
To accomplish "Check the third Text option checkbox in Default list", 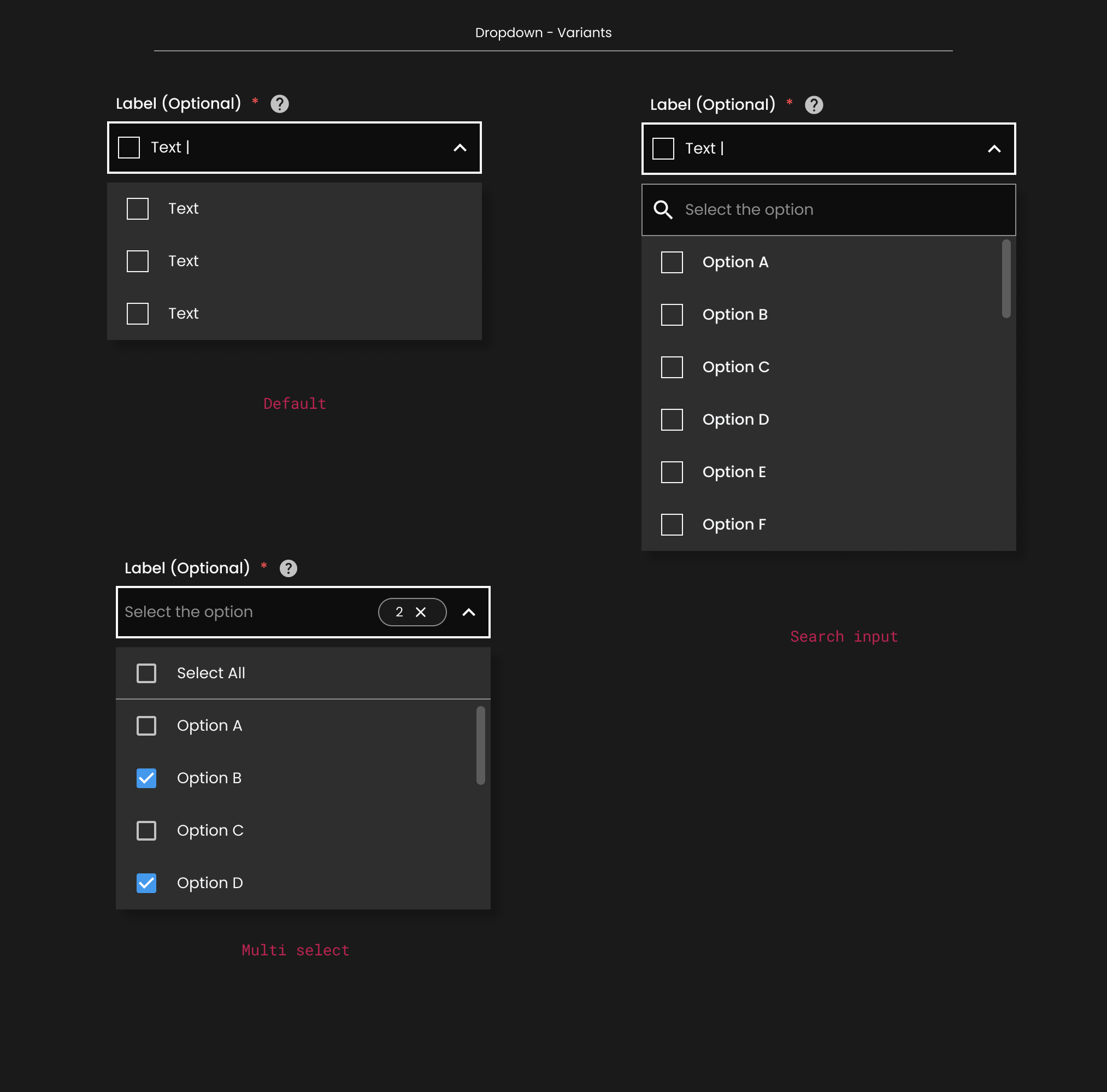I will pyautogui.click(x=138, y=314).
